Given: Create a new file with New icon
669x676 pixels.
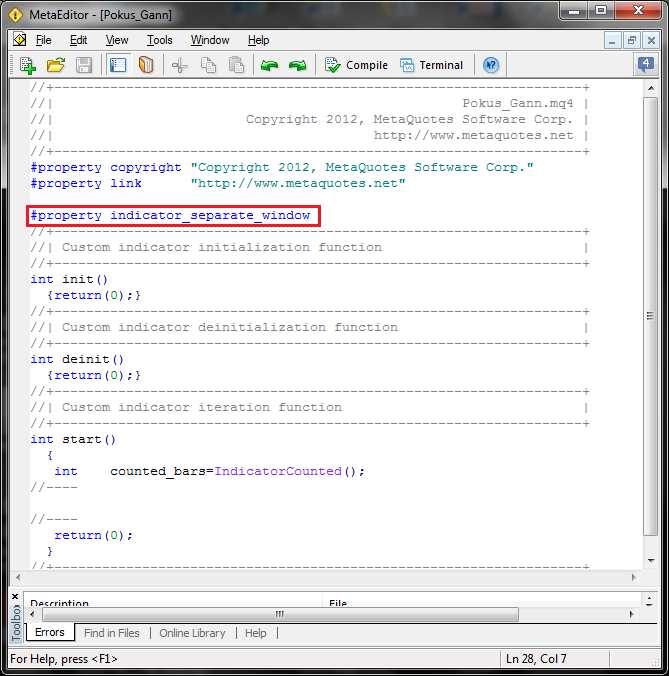Looking at the screenshot, I should point(28,66).
